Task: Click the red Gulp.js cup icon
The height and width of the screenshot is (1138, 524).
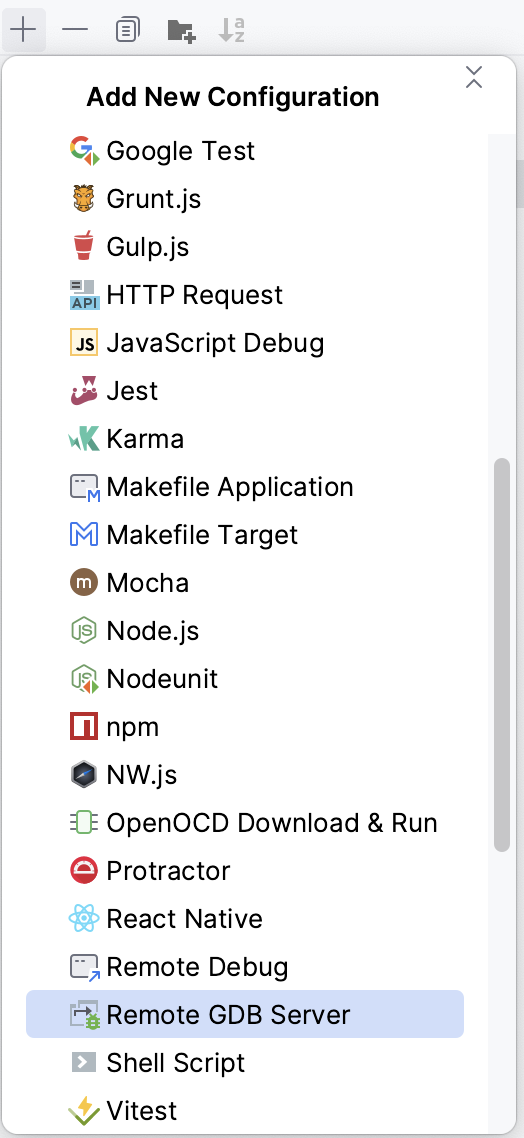Action: [84, 246]
